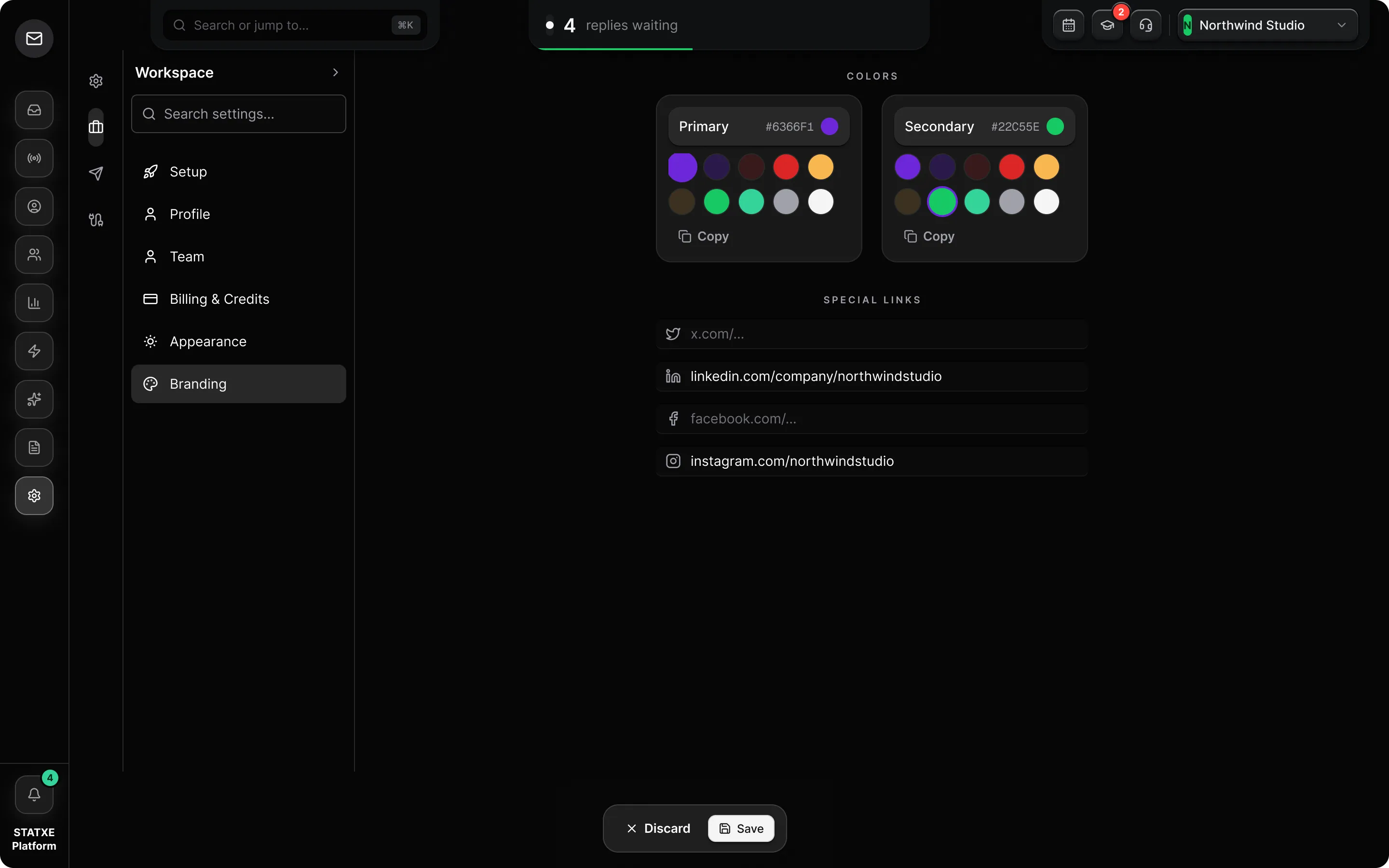Image resolution: width=1389 pixels, height=868 pixels.
Task: Focus the Search or jump to field
Action: [295, 25]
